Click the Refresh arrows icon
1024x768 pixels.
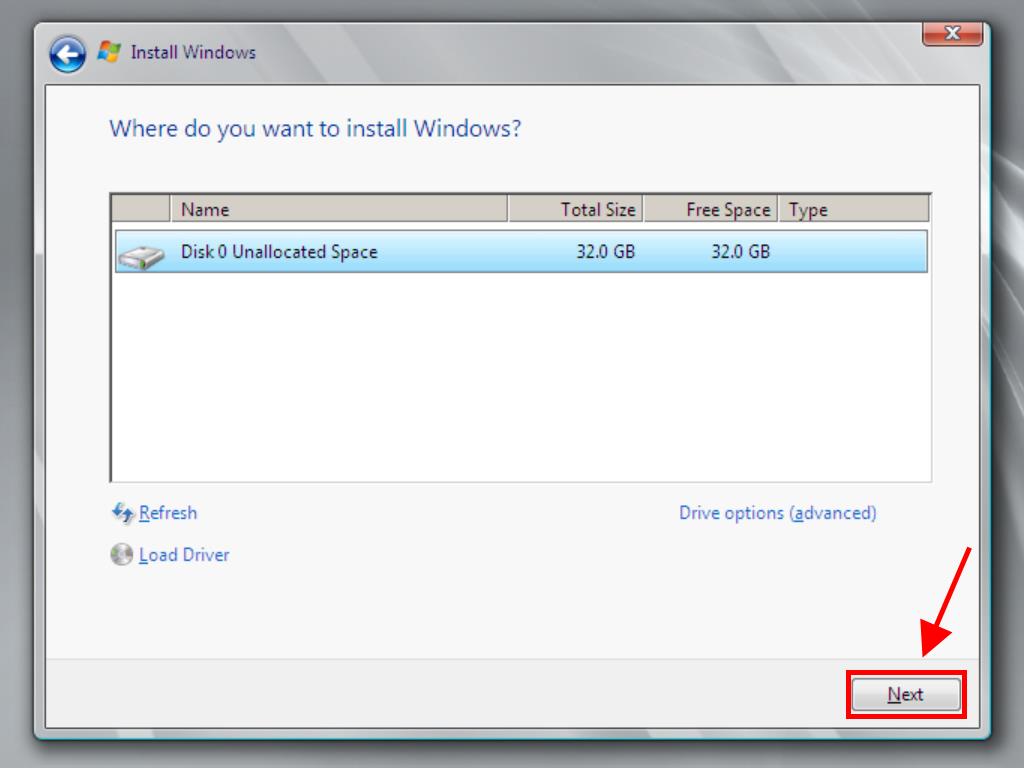[122, 513]
